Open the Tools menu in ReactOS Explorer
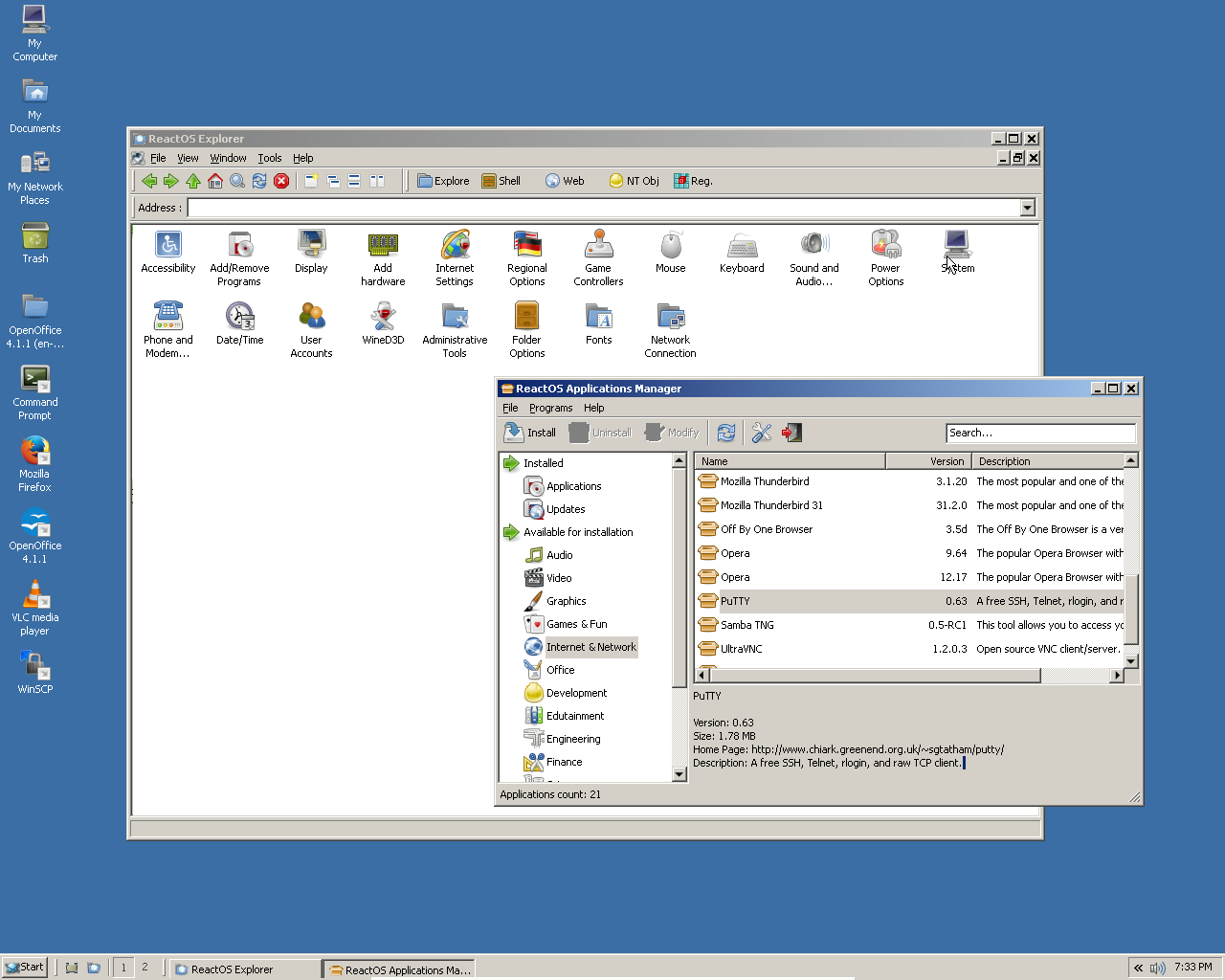 pos(270,158)
